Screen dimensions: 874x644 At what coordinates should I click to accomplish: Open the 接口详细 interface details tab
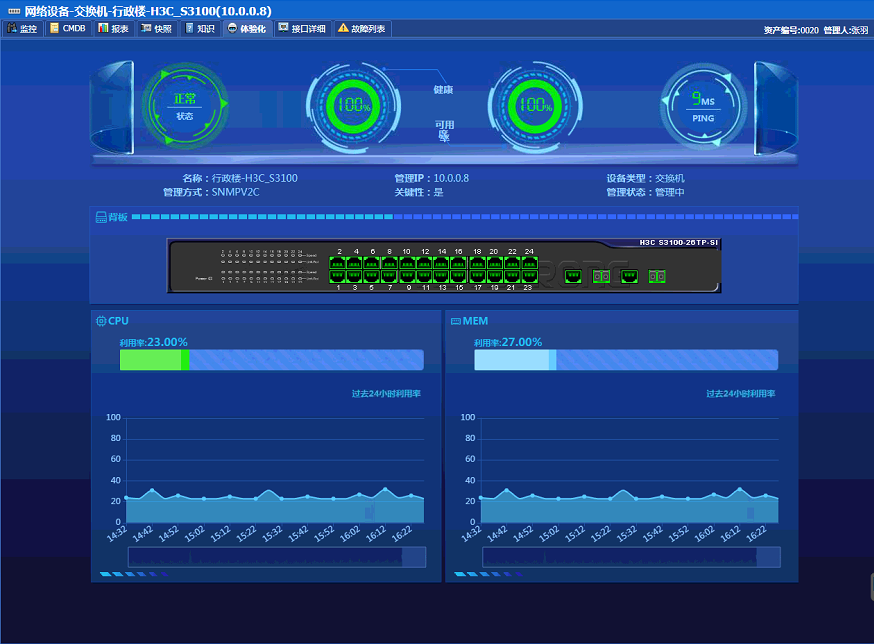303,28
